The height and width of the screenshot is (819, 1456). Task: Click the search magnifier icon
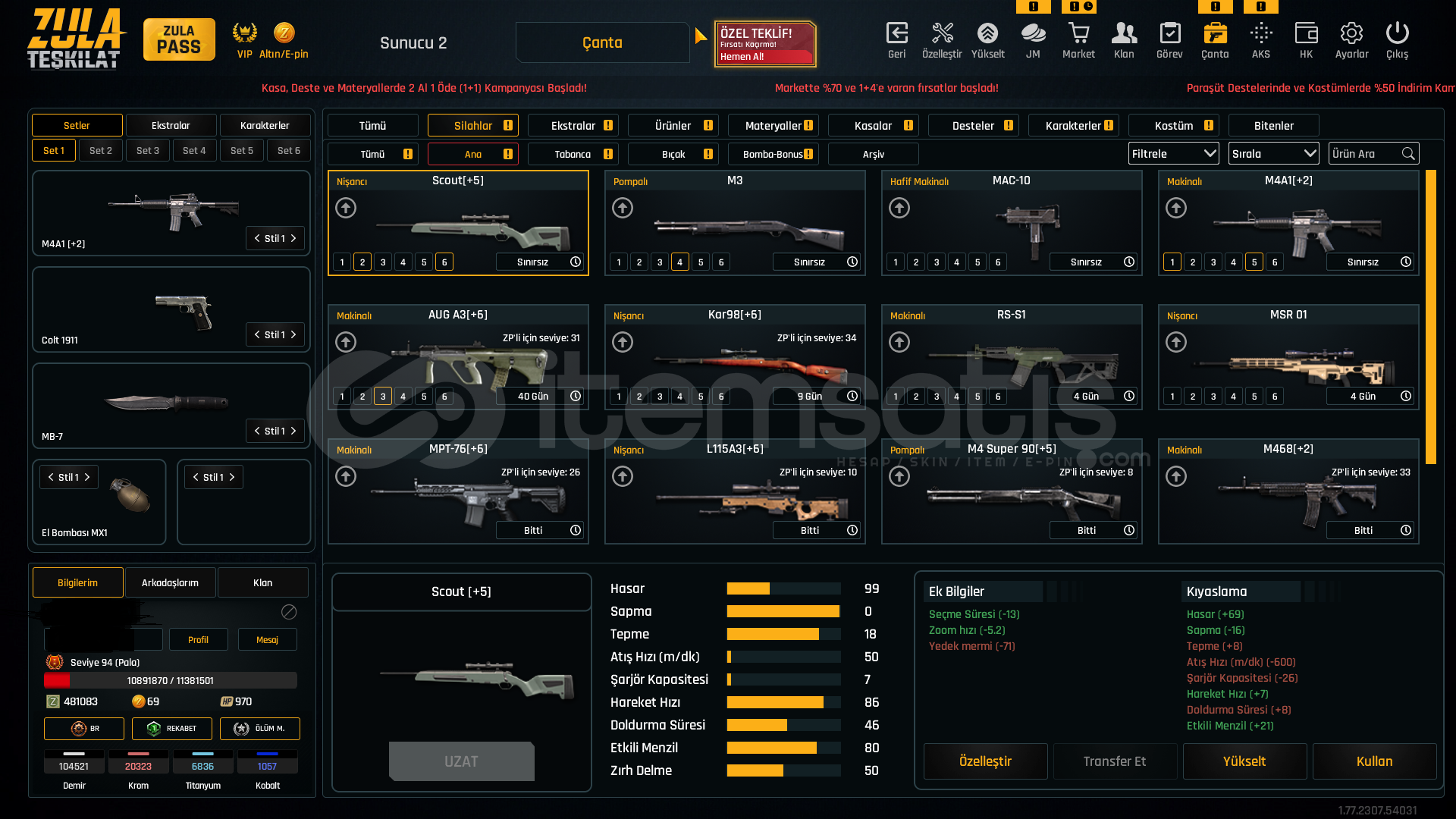1408,154
